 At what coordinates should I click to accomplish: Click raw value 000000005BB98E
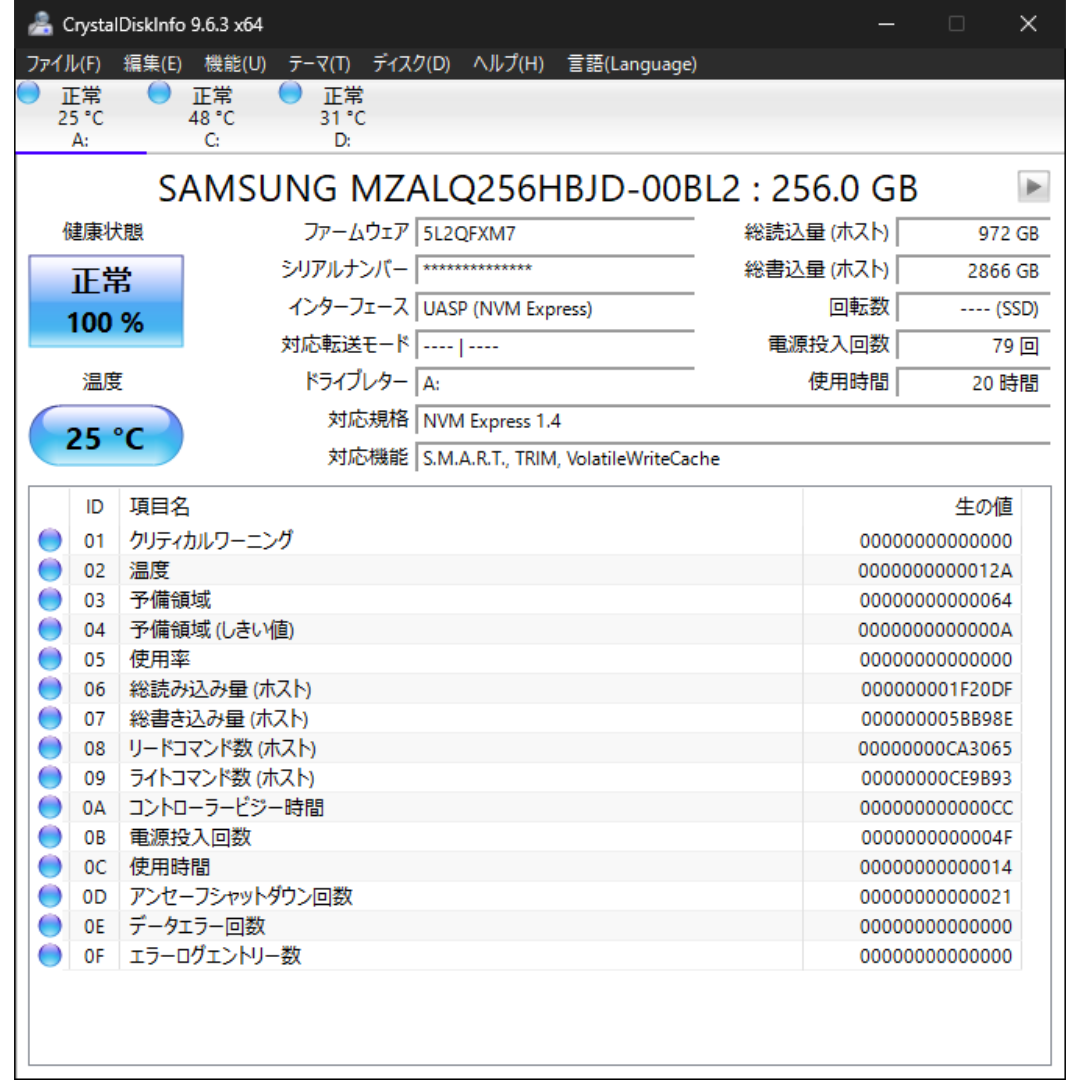pyautogui.click(x=937, y=718)
